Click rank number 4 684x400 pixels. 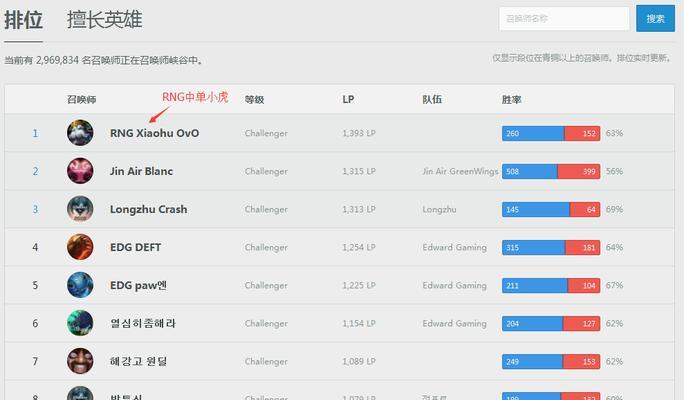pos(35,247)
